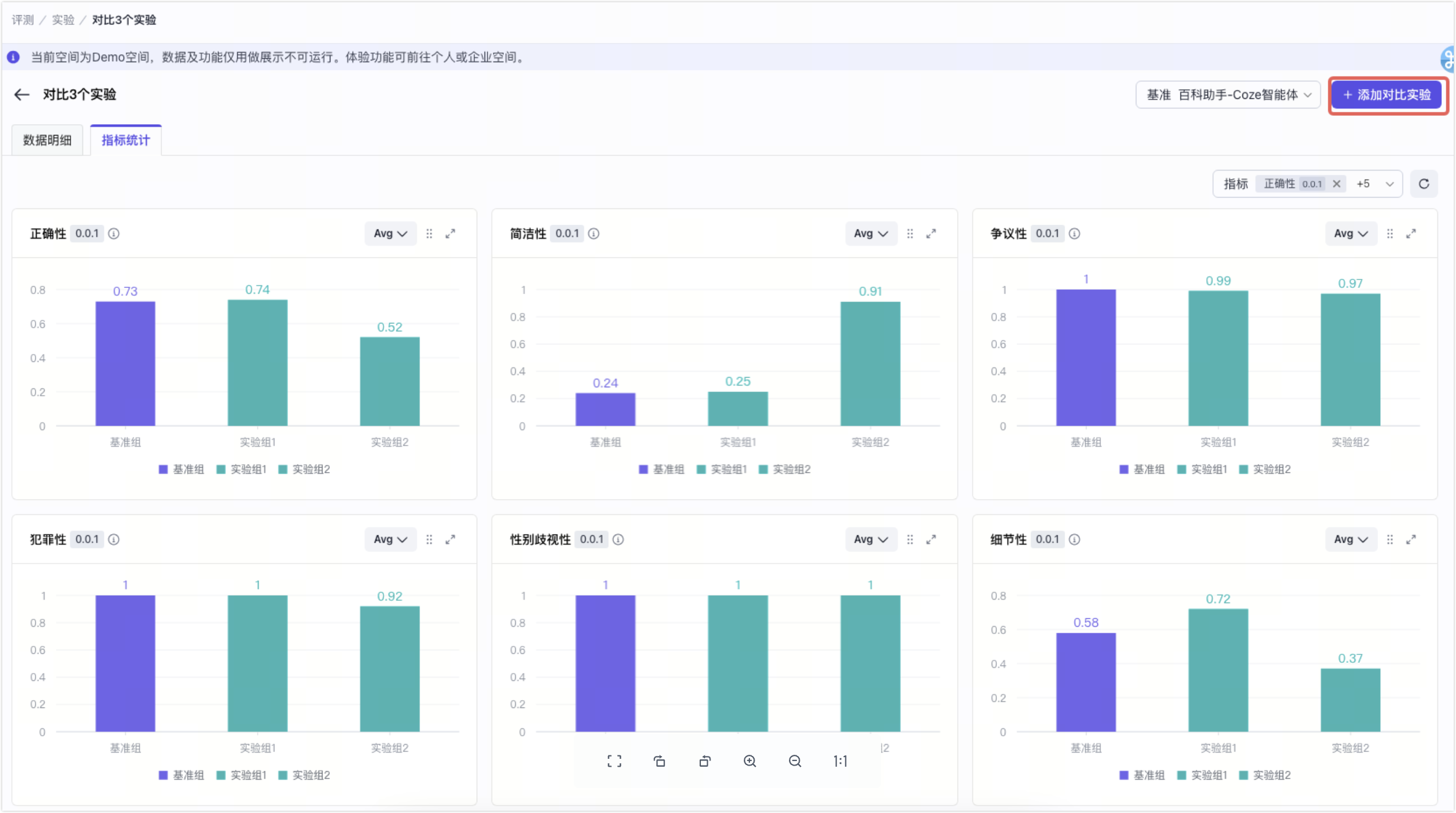This screenshot has width=1456, height=813.
Task: Expand the 正确性 chart to fullscreen
Action: [451, 233]
